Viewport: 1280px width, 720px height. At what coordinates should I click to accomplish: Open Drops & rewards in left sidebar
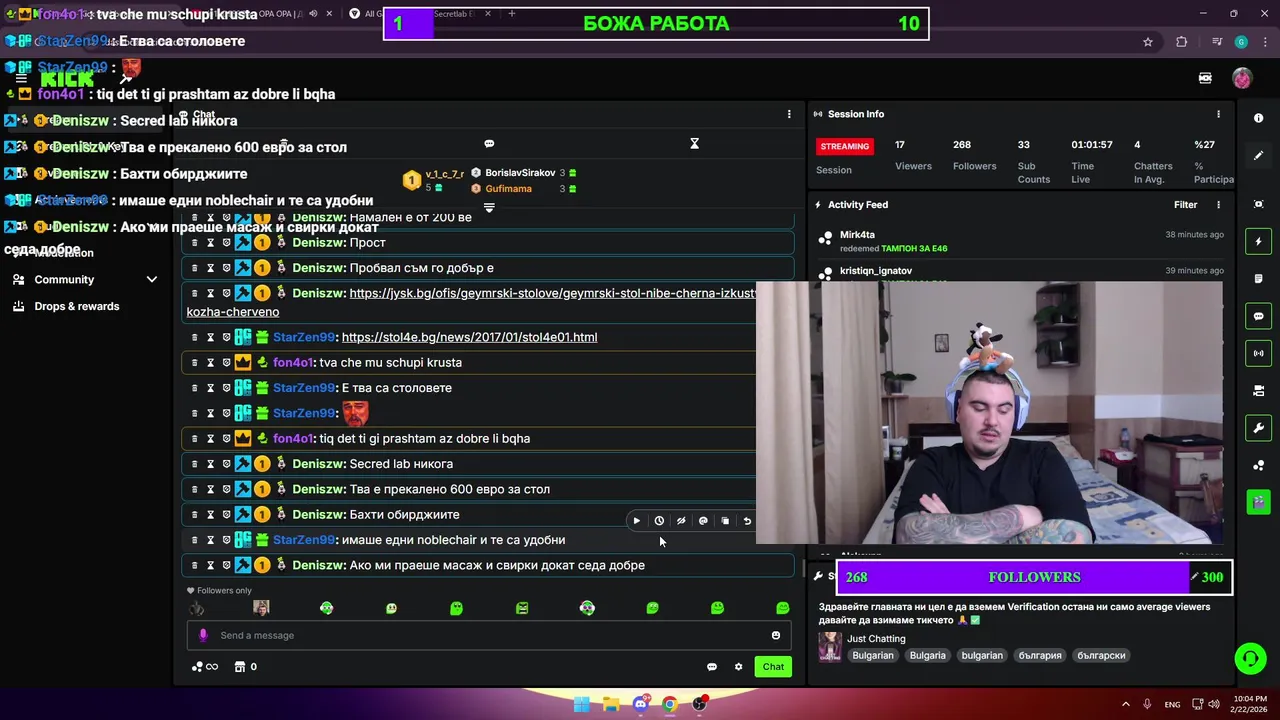76,306
